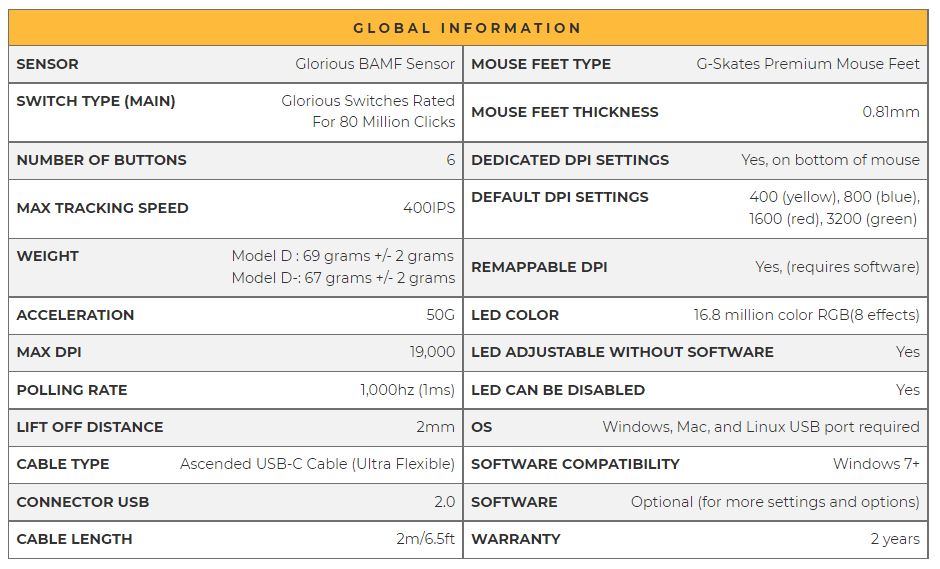Click the 1,000hz (1ms) value
Viewport: 940px width, 569px height.
click(407, 390)
